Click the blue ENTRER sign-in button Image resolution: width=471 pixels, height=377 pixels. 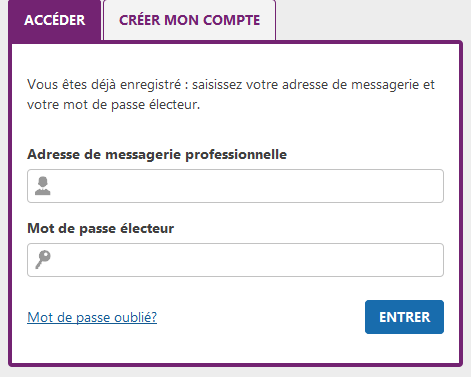404,317
